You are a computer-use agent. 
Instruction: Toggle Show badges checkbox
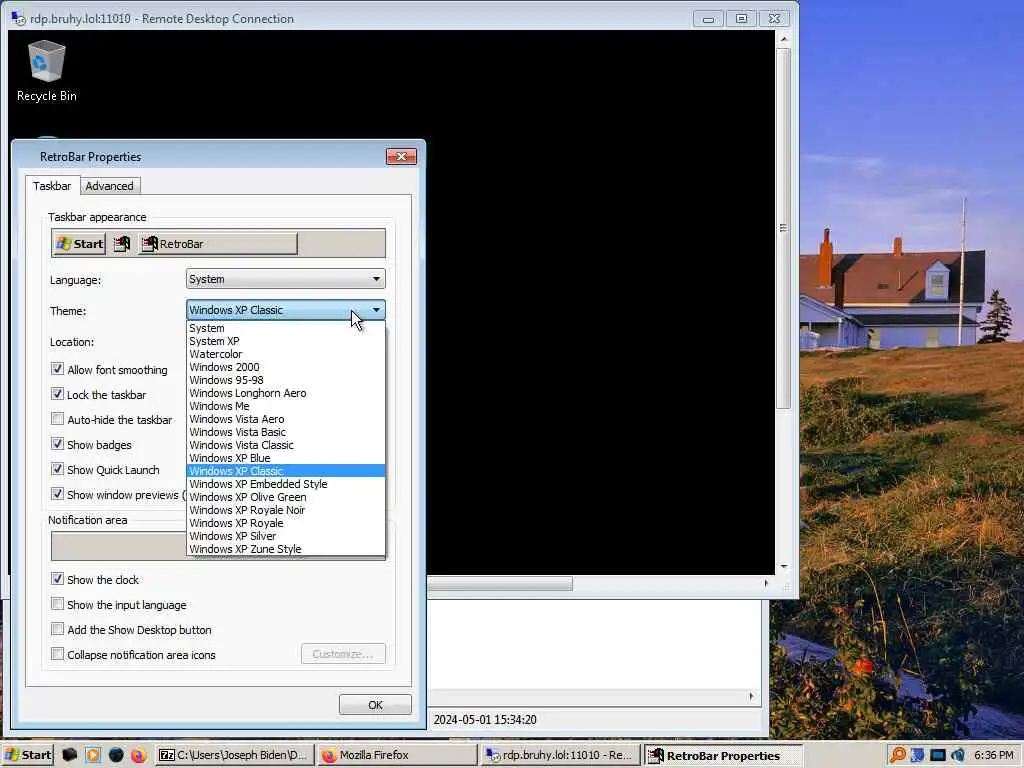click(57, 444)
